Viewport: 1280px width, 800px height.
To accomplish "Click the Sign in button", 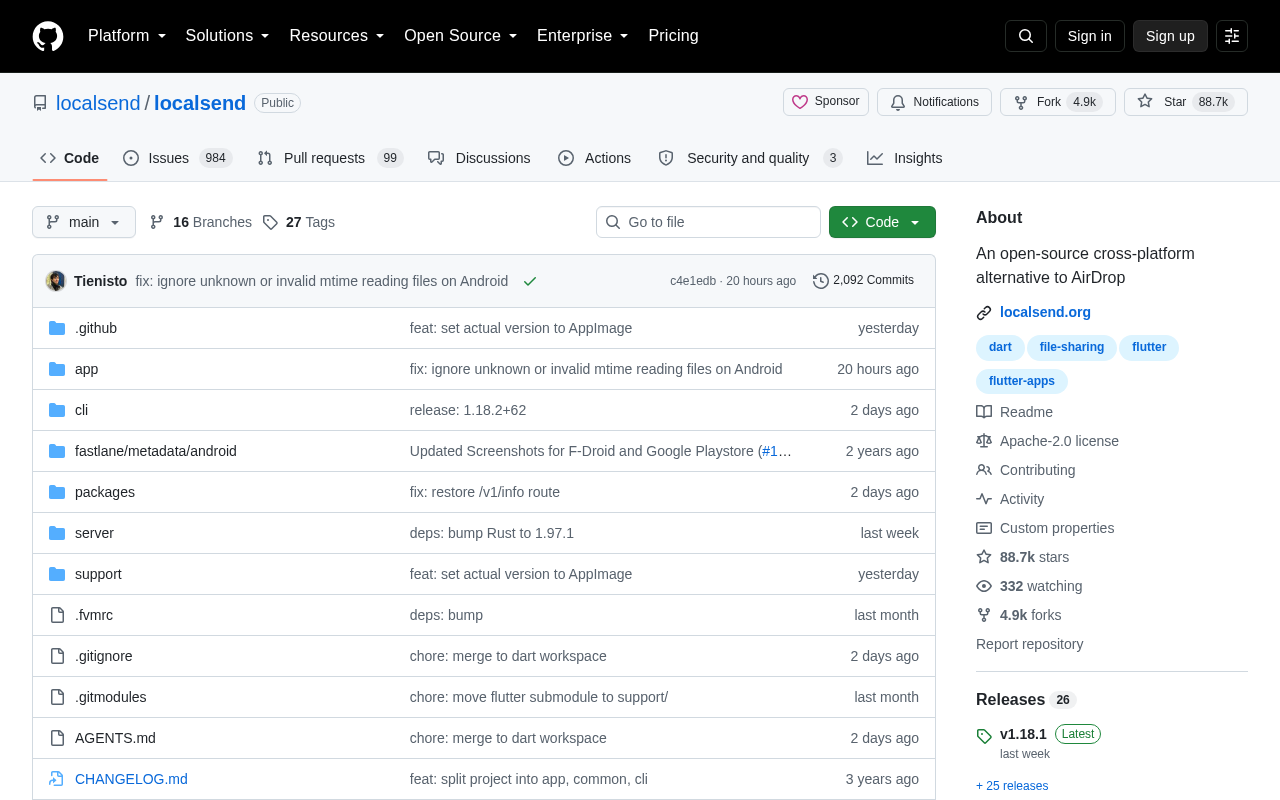I will tap(1090, 36).
